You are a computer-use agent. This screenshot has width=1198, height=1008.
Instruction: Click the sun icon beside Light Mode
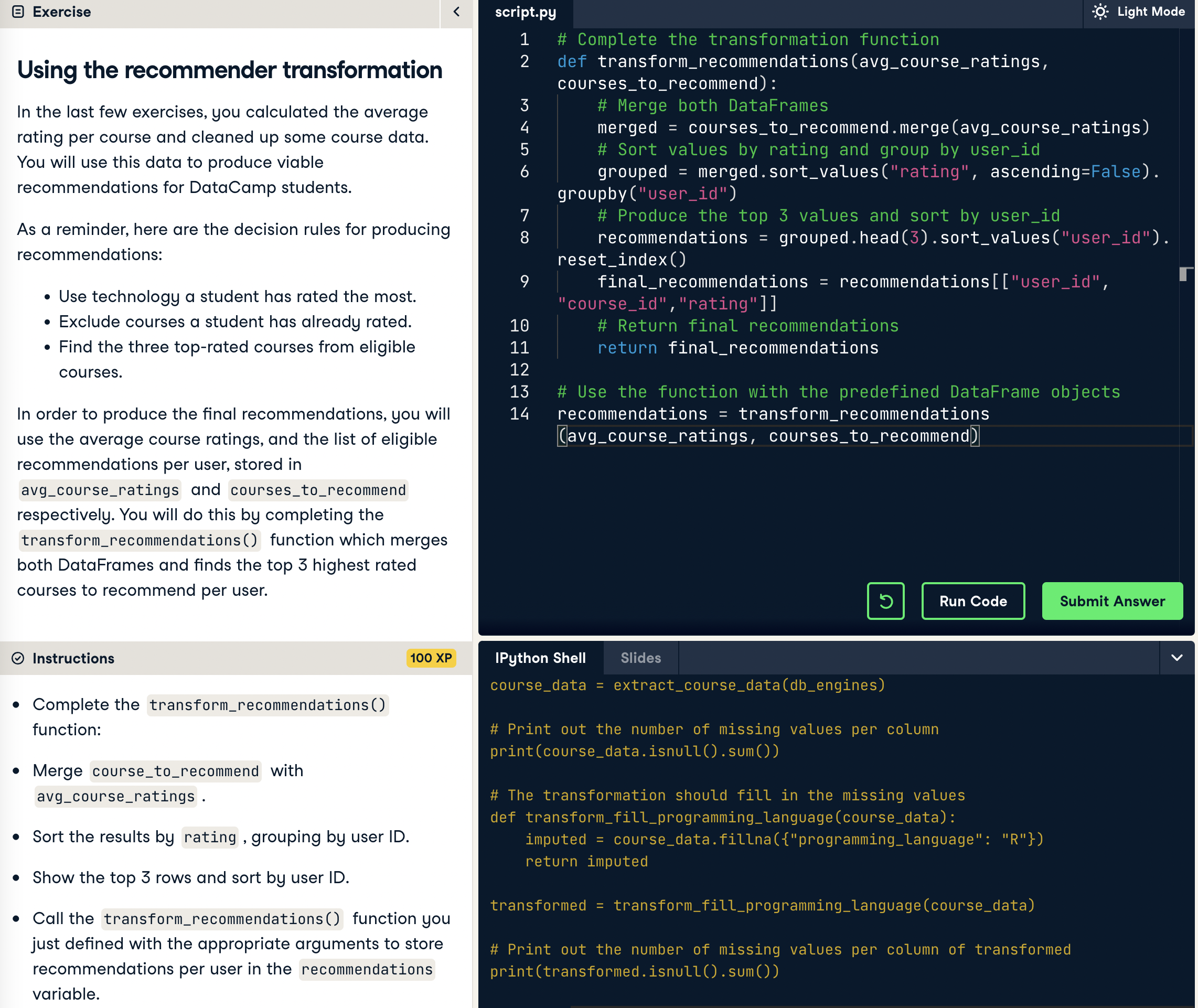pos(1100,12)
